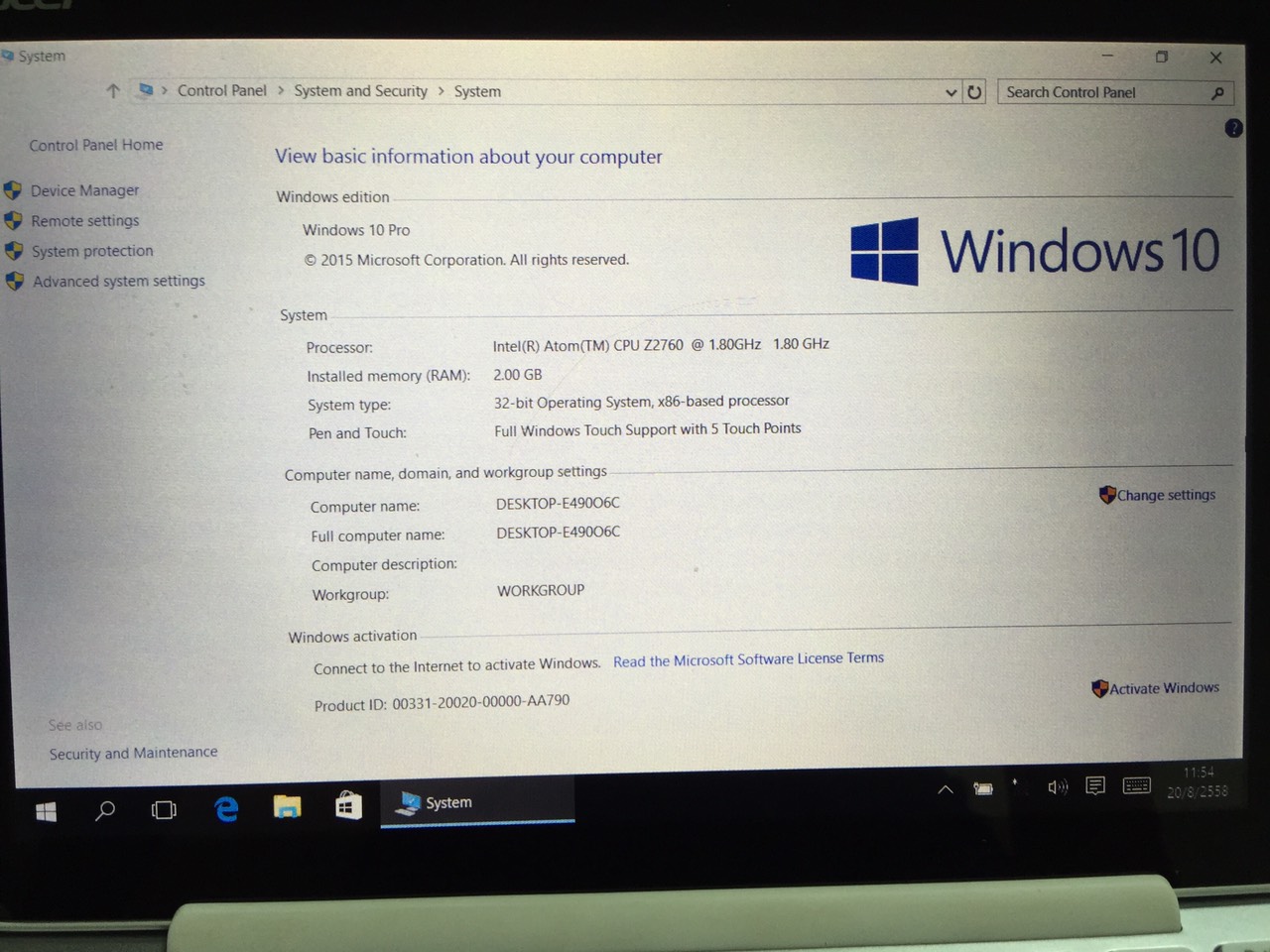Select System breadcrumb in address bar

coord(477,91)
